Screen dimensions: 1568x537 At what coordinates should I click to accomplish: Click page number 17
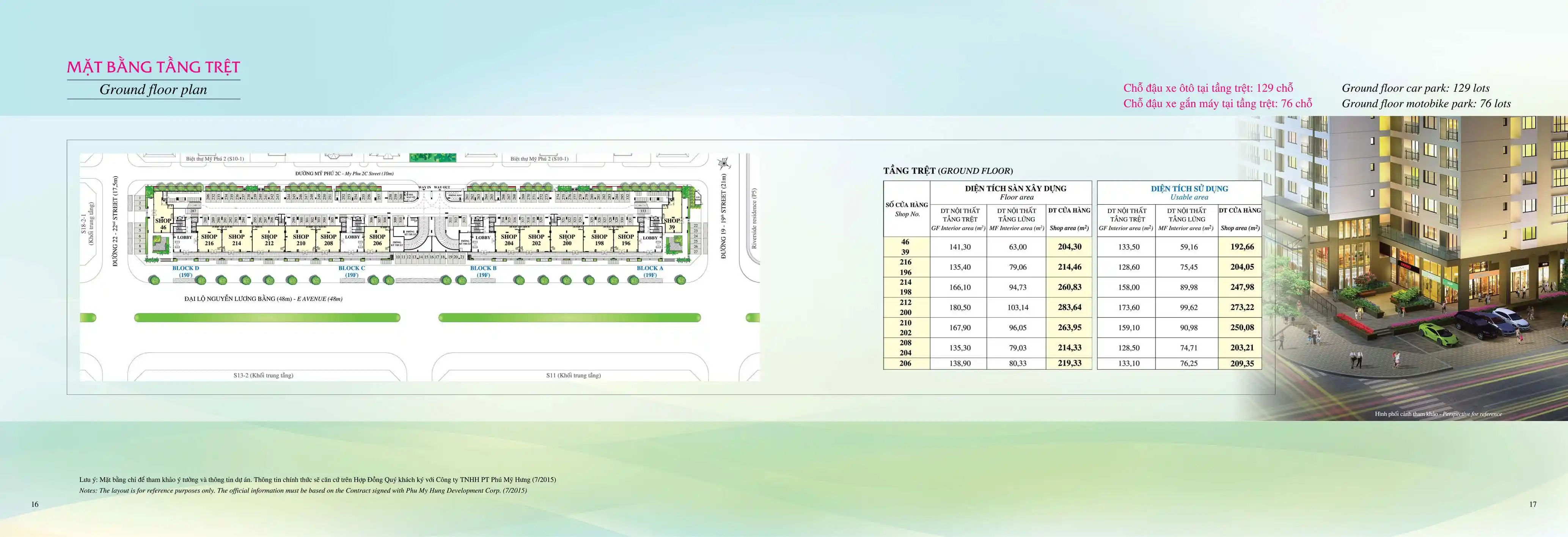[1533, 504]
